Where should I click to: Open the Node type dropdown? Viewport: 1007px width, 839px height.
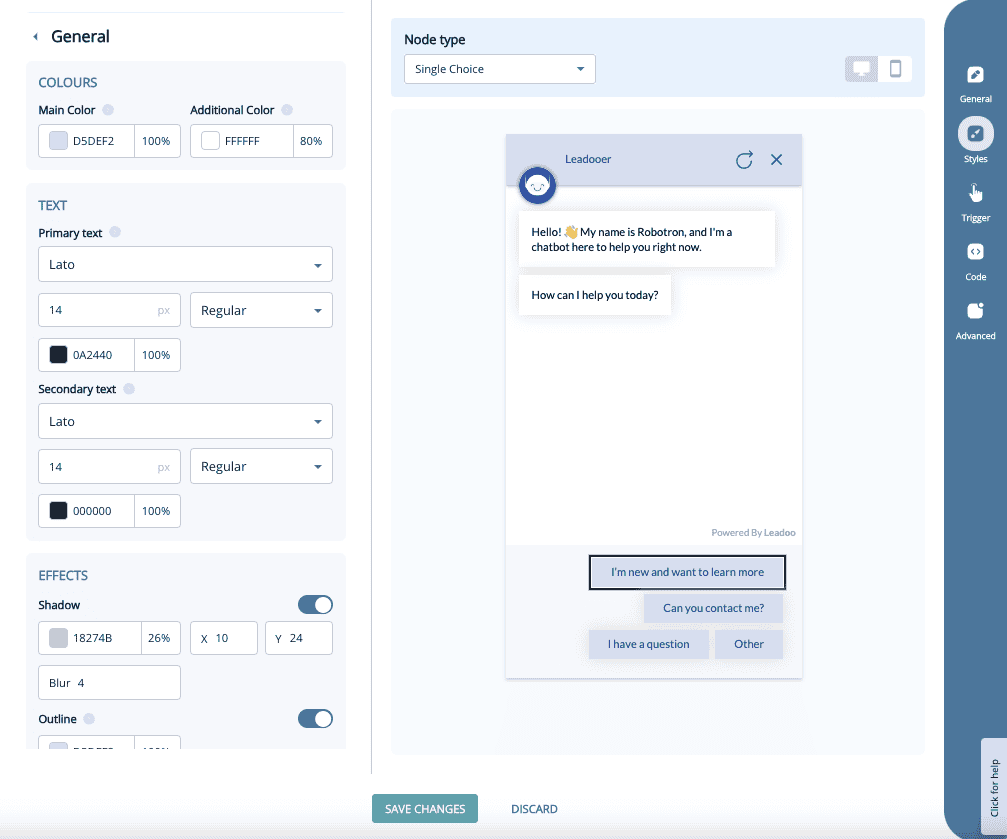click(x=499, y=69)
